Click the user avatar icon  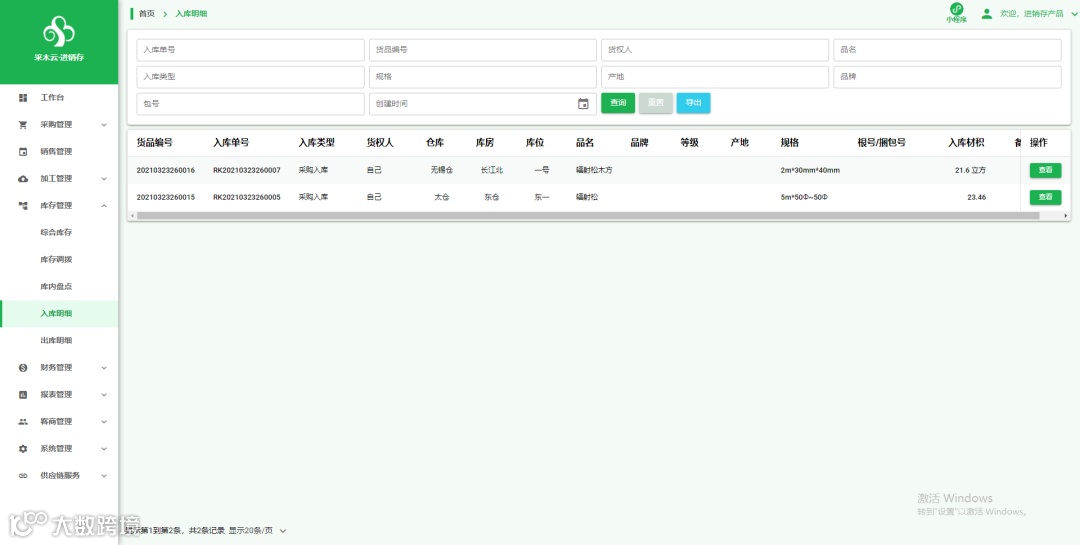(987, 13)
